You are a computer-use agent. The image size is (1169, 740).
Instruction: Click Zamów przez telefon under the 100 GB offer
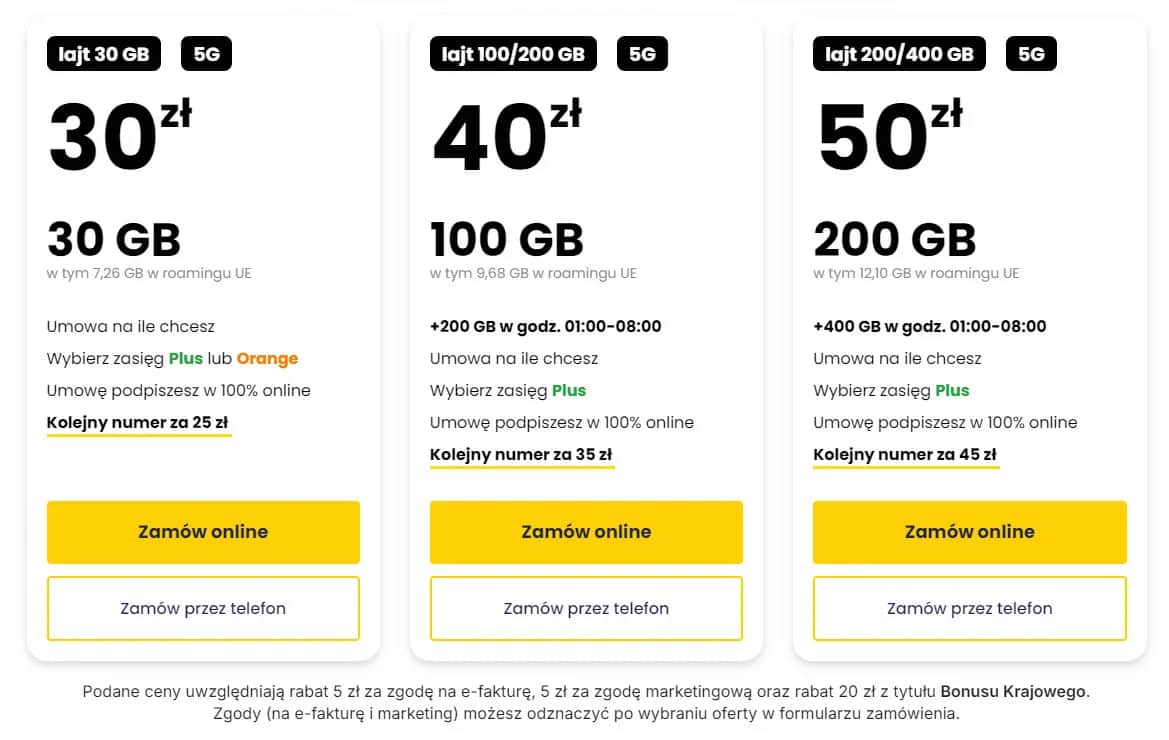tap(586, 608)
